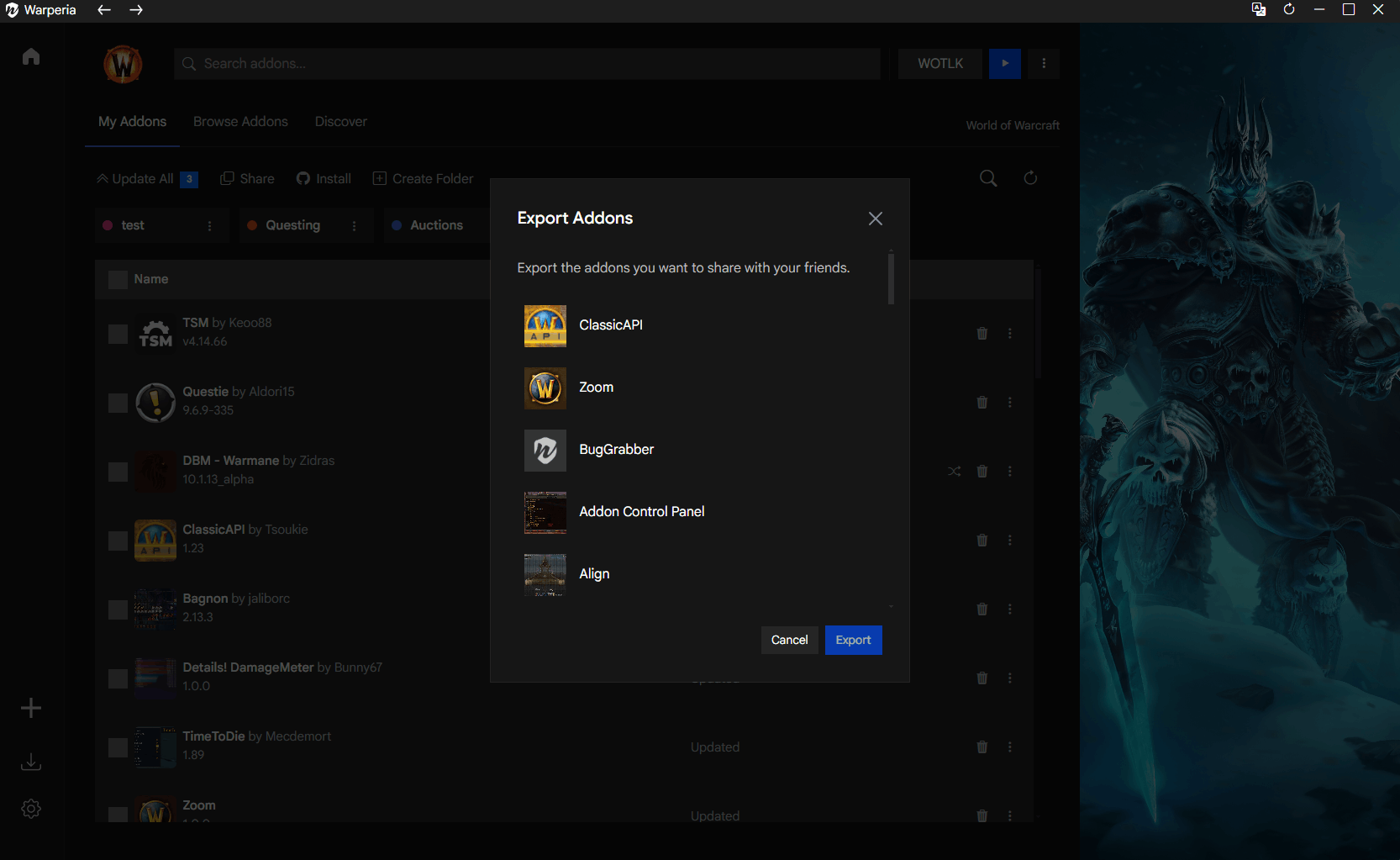
Task: Check the Details! DamageMeter checkbox
Action: [118, 679]
